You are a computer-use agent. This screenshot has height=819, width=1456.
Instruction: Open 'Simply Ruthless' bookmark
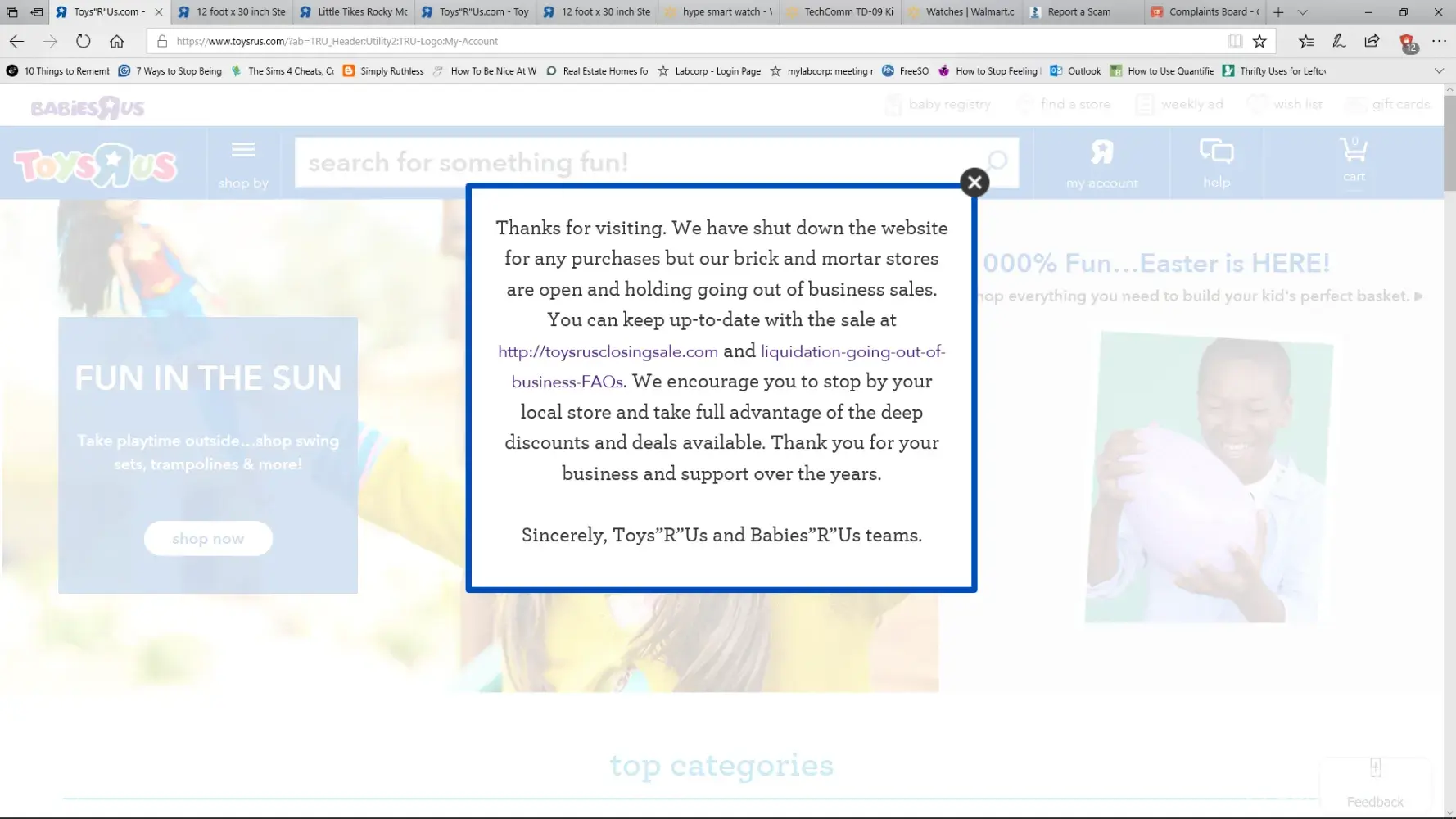383,71
